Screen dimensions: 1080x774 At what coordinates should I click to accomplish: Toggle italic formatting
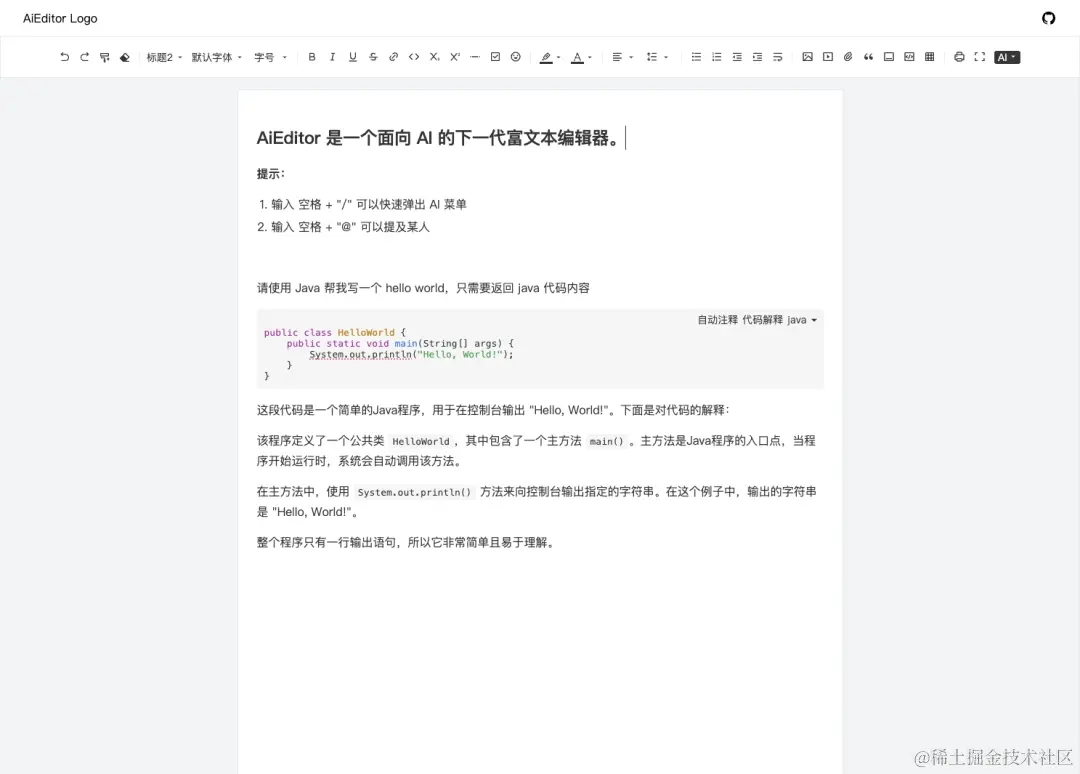point(332,57)
